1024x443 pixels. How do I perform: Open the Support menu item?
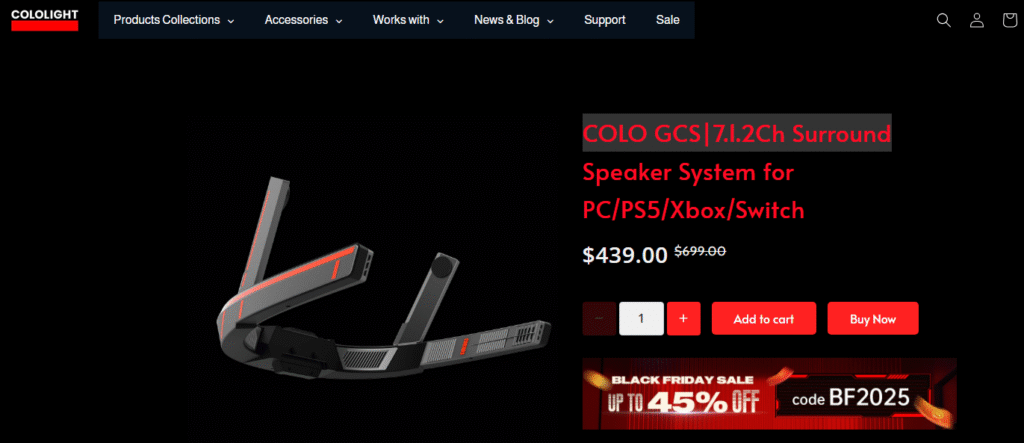tap(605, 20)
